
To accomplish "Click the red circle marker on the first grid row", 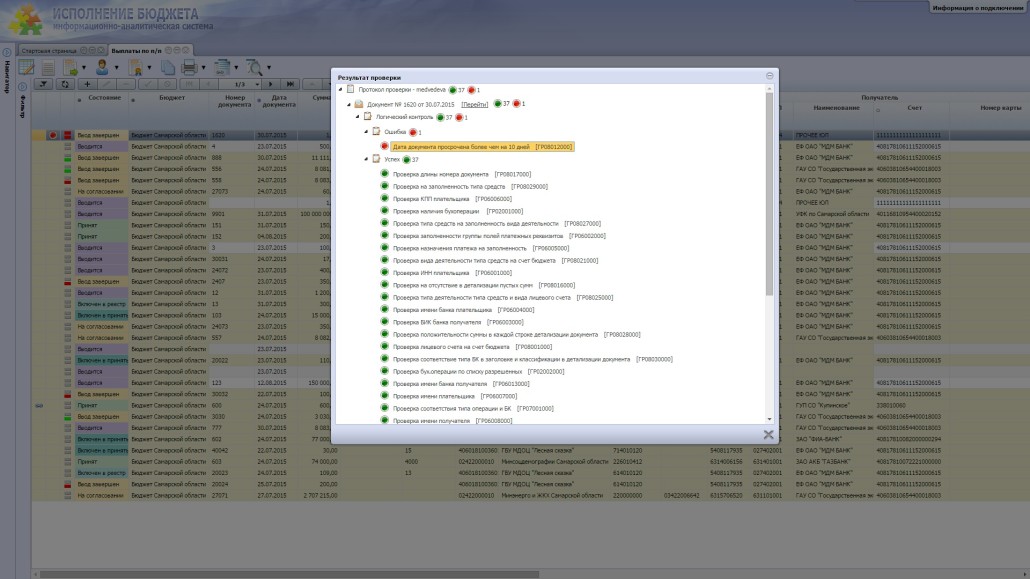I will [x=53, y=135].
